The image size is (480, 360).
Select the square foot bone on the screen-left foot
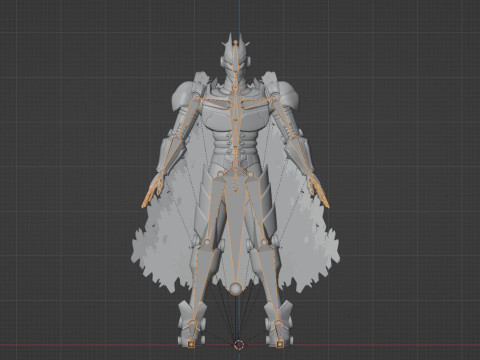(191, 344)
